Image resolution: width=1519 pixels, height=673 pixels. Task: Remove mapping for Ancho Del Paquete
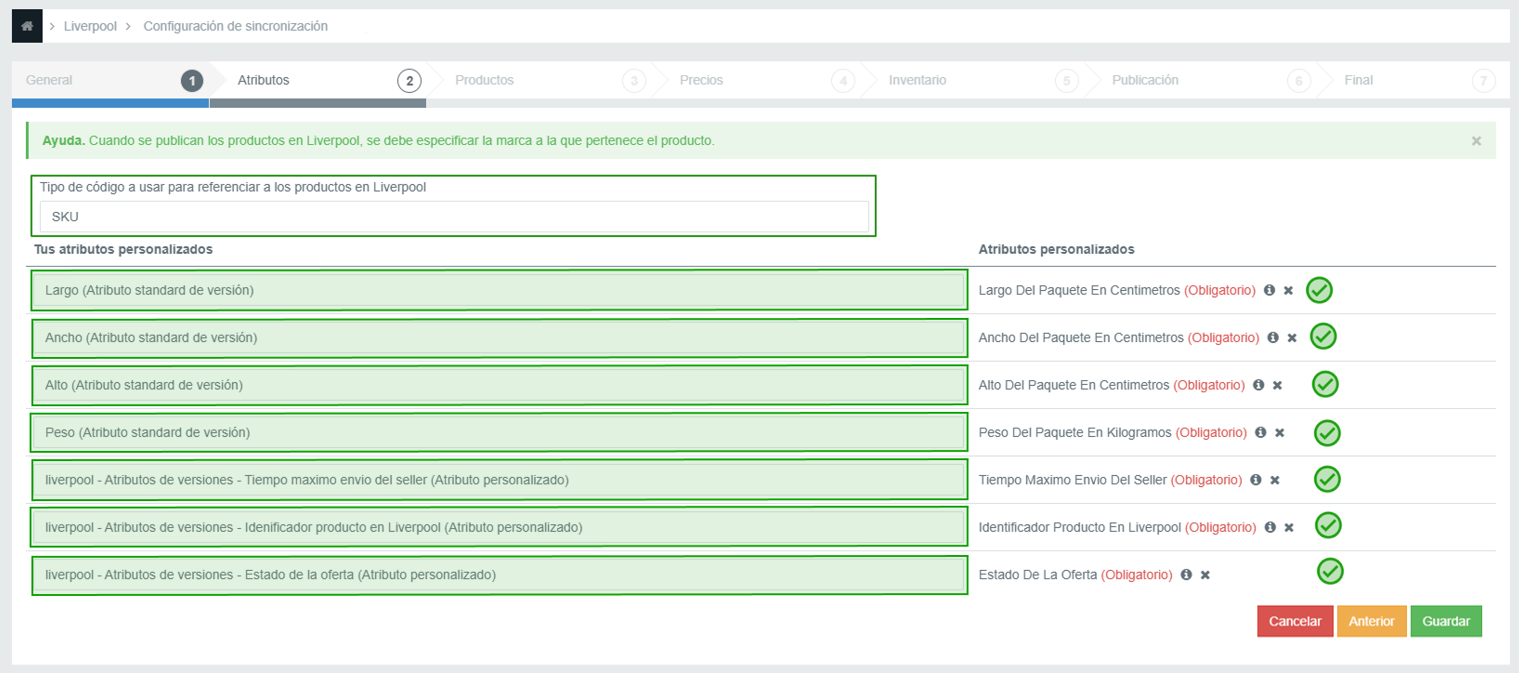1292,338
